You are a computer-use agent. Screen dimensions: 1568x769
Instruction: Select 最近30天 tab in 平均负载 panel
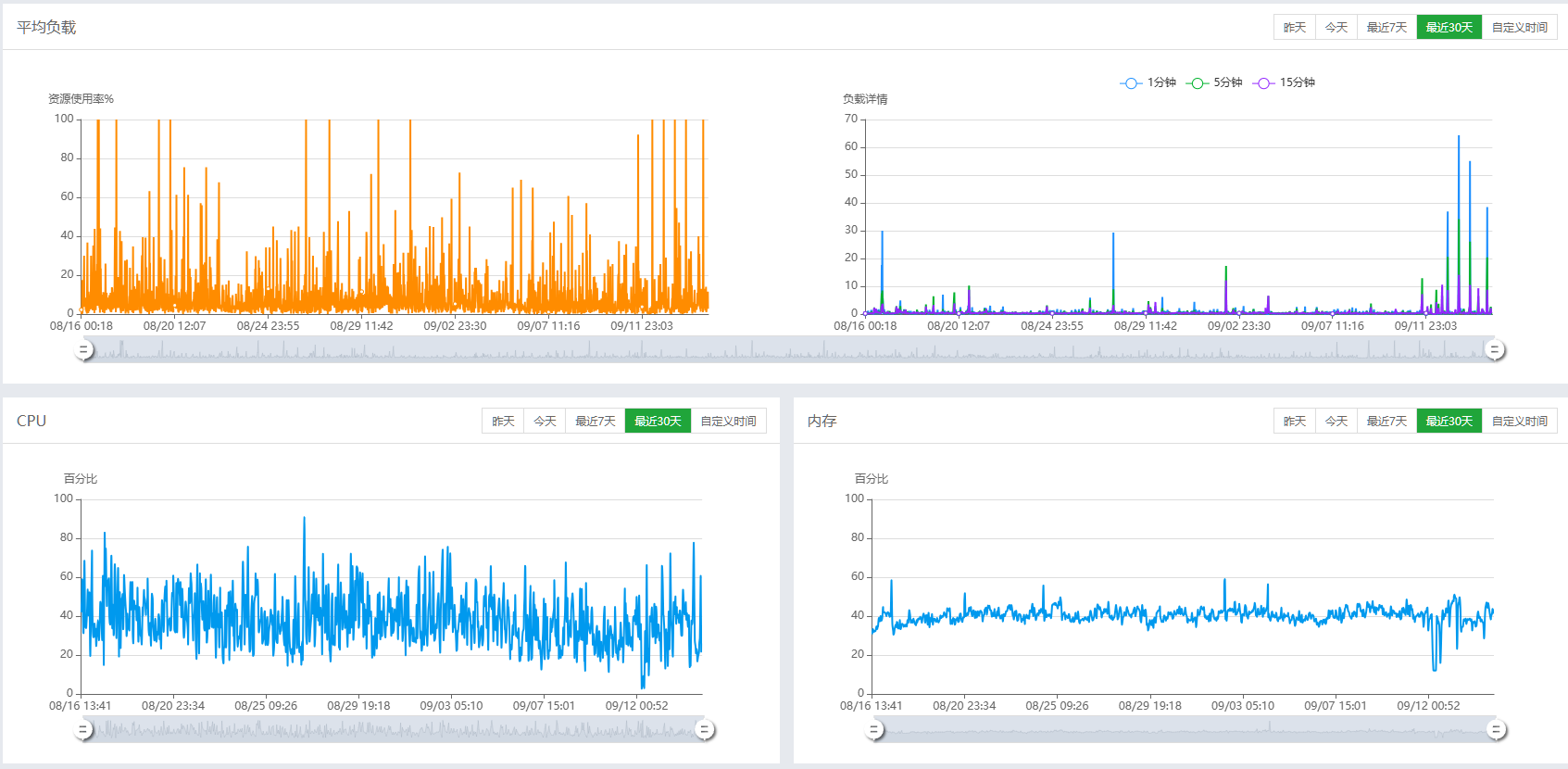[x=1449, y=28]
